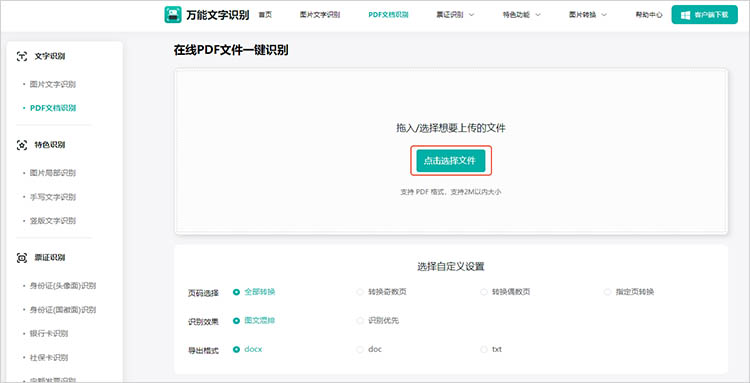Select 身份证(头像面)识别 in sidebar
The width and height of the screenshot is (750, 383).
[x=63, y=286]
